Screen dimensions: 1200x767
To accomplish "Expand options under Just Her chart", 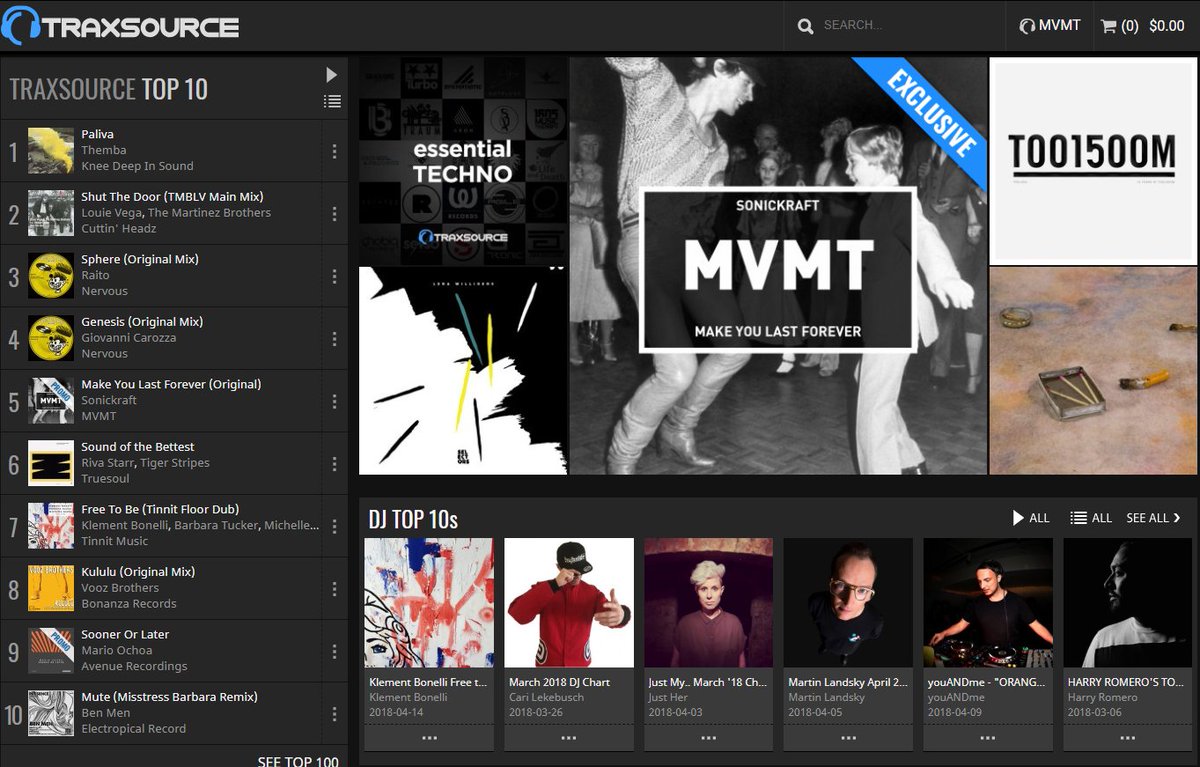I will 709,738.
